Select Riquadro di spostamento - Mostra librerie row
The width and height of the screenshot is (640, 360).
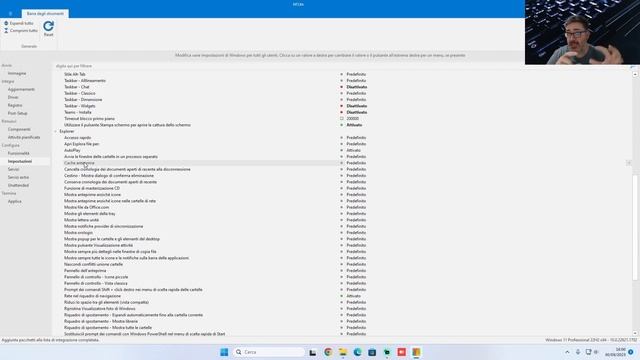[x=101, y=321]
